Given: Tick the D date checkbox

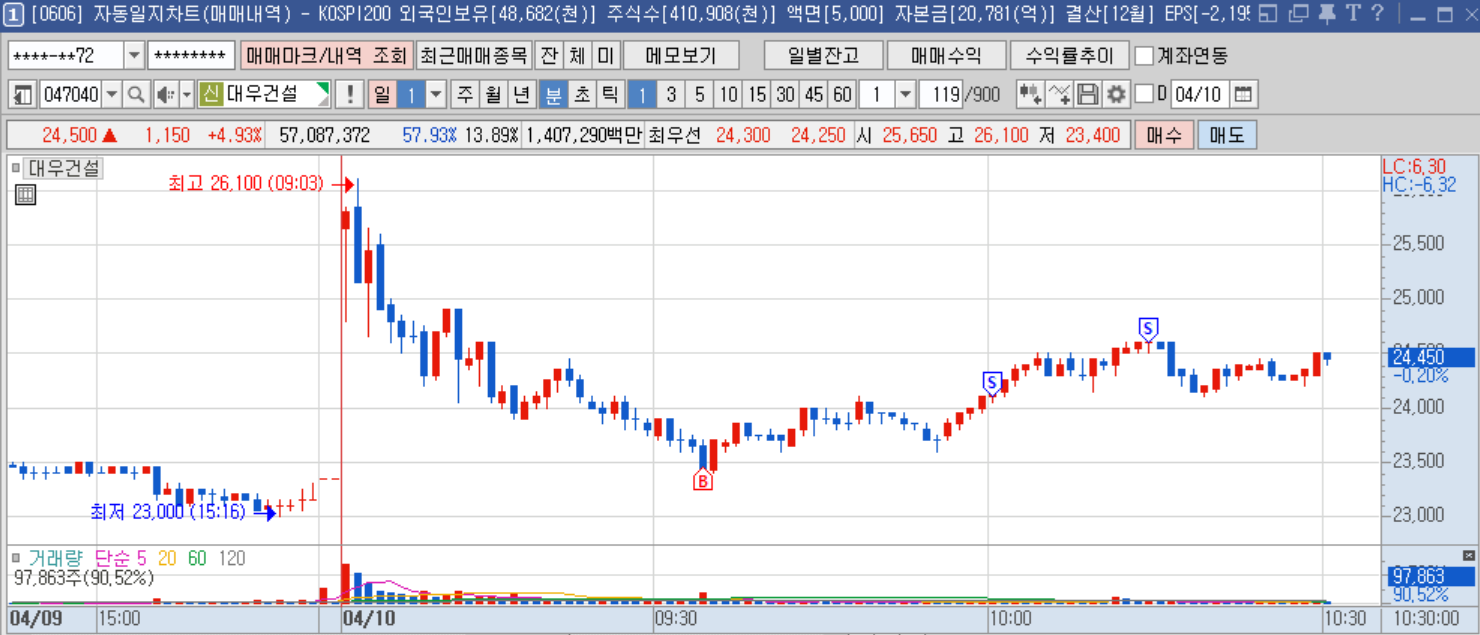Looking at the screenshot, I should point(1144,95).
